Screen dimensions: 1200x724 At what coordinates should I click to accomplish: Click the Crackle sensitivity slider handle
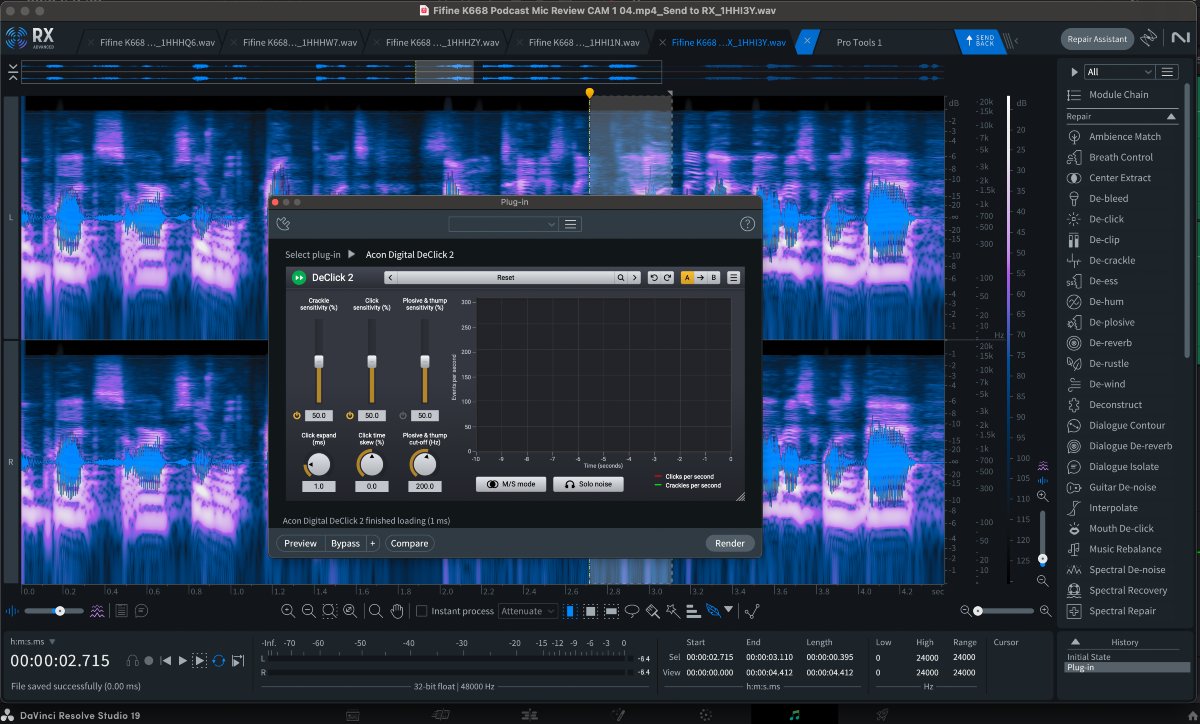point(319,361)
